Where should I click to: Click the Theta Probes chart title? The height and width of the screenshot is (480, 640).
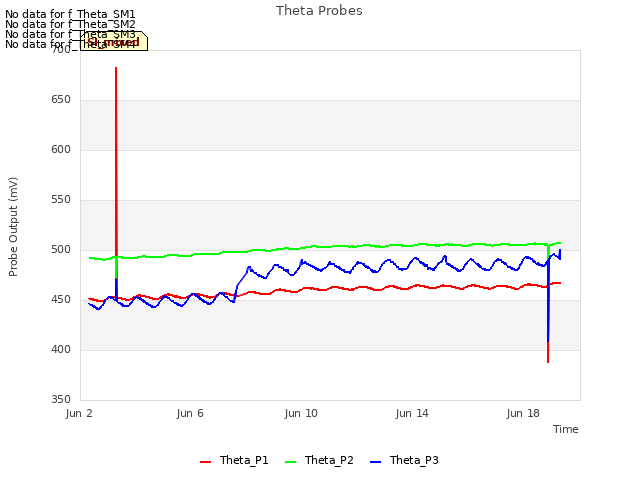(x=319, y=11)
